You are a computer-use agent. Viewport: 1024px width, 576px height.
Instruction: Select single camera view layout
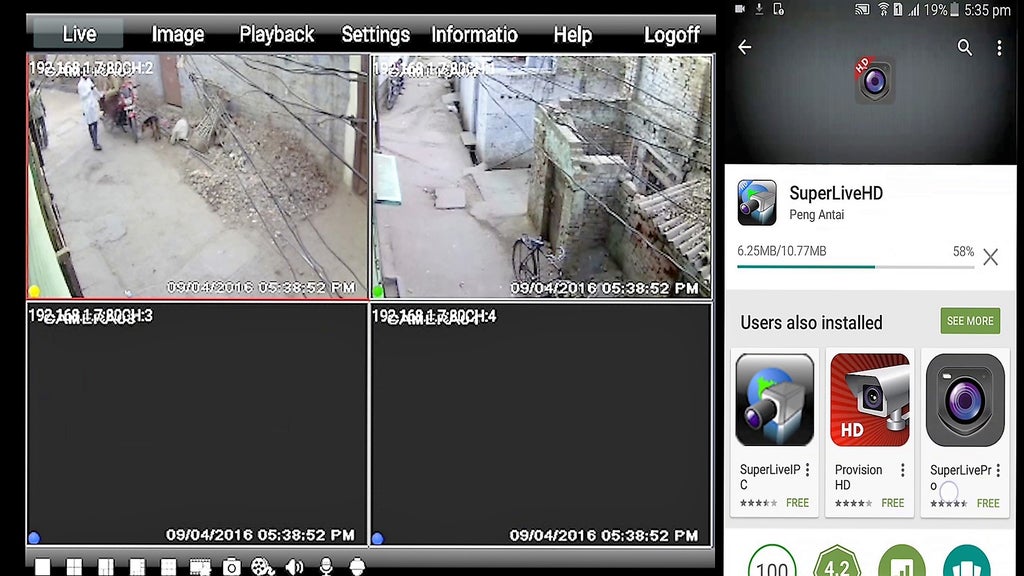pos(41,566)
